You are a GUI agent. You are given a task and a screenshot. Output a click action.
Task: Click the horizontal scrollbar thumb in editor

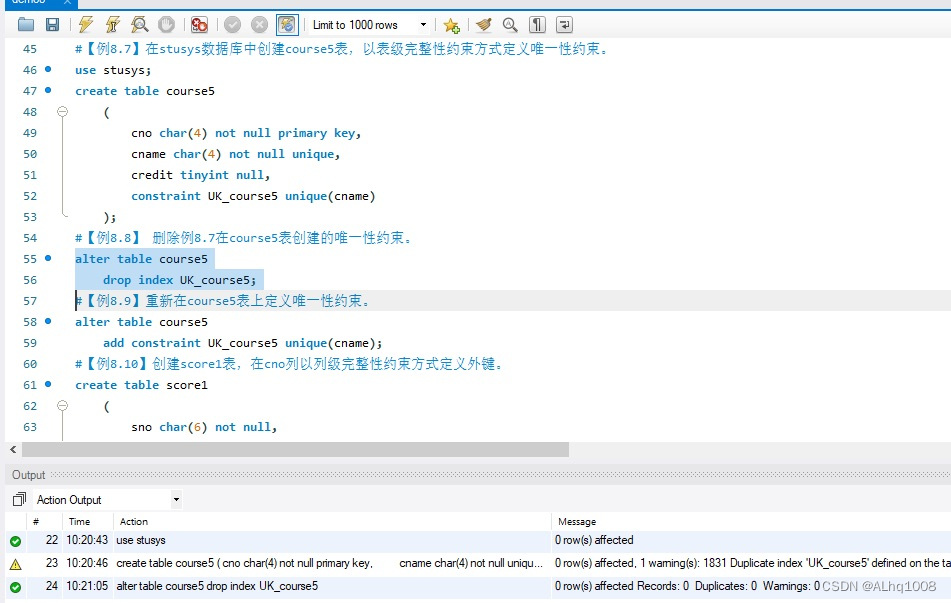[x=295, y=450]
